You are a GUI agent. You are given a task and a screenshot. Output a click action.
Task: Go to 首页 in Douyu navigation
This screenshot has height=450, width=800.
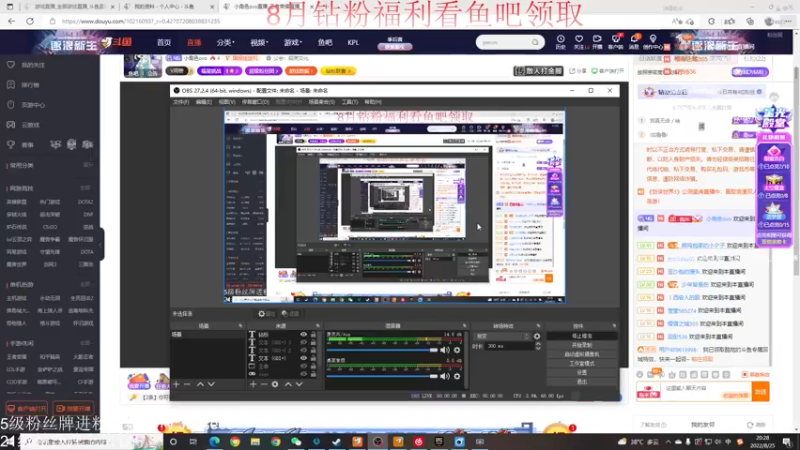[x=164, y=42]
